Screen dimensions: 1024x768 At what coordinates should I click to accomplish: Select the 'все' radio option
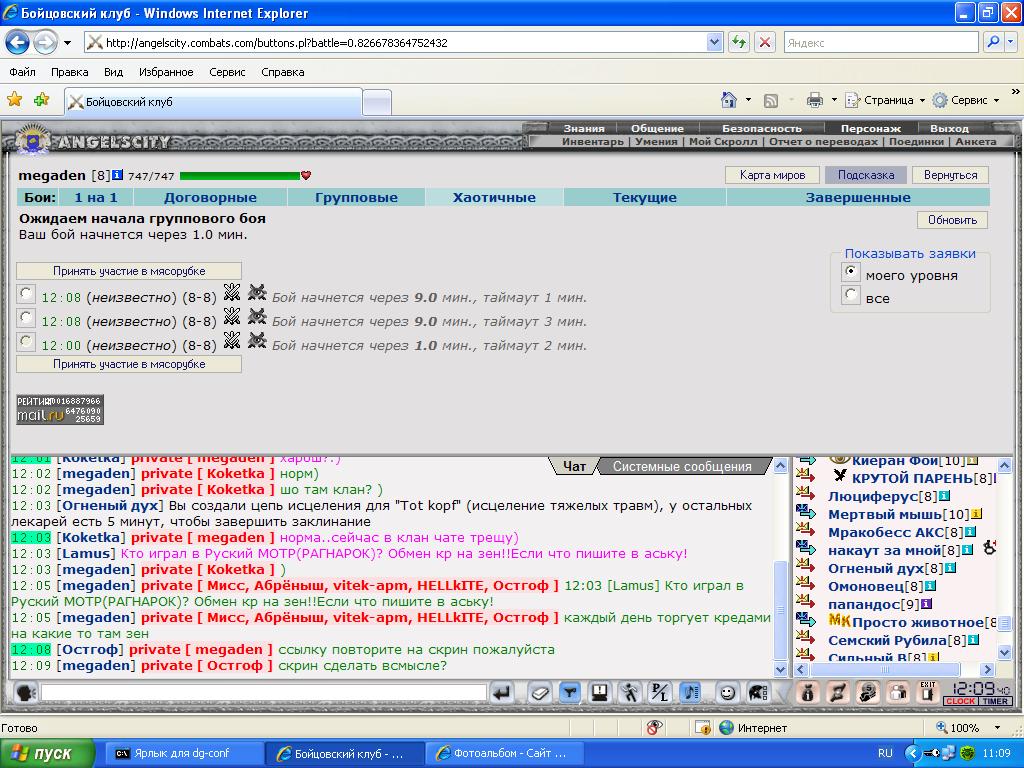pos(850,295)
